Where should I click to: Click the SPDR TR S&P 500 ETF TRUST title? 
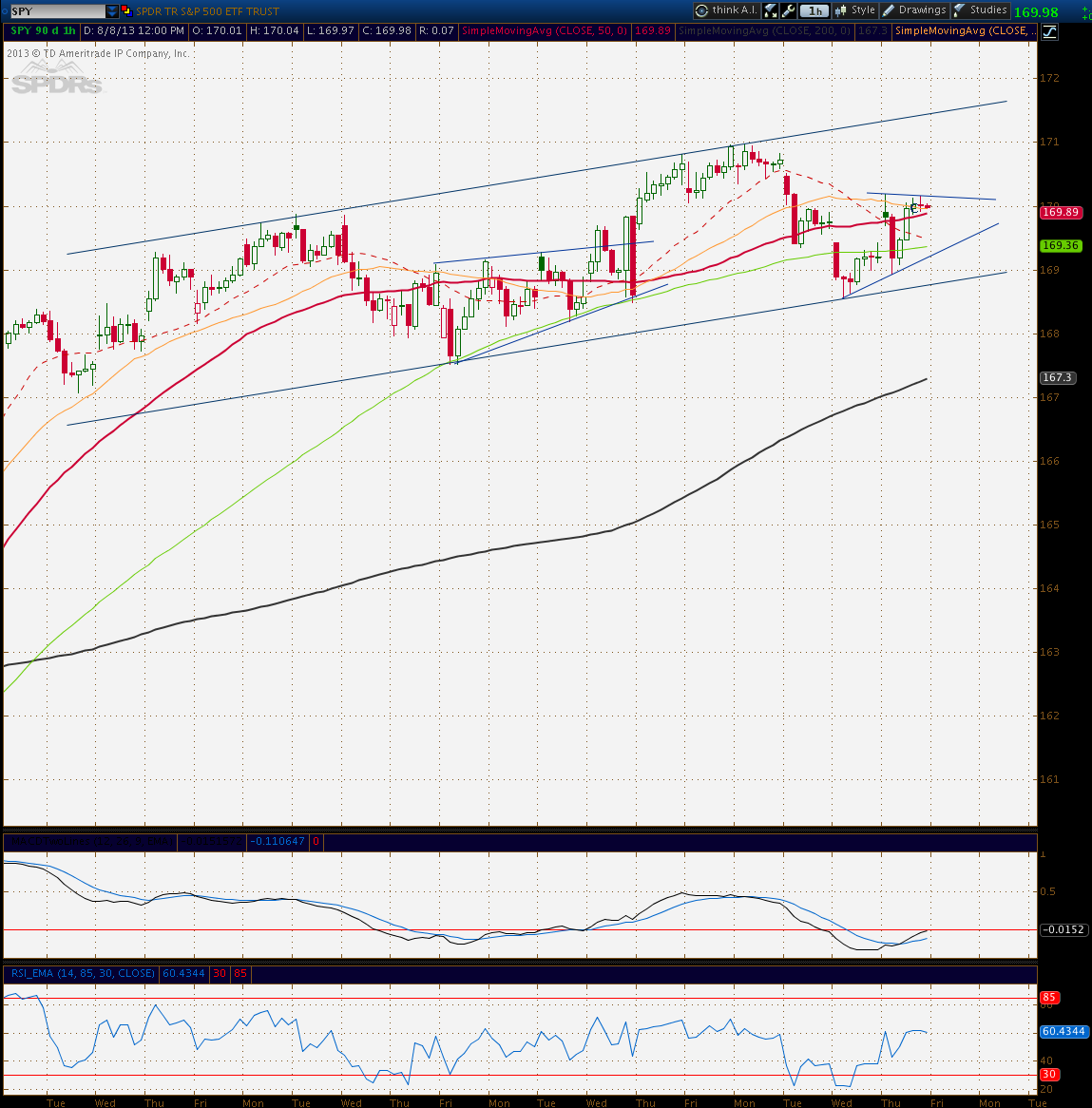click(208, 11)
